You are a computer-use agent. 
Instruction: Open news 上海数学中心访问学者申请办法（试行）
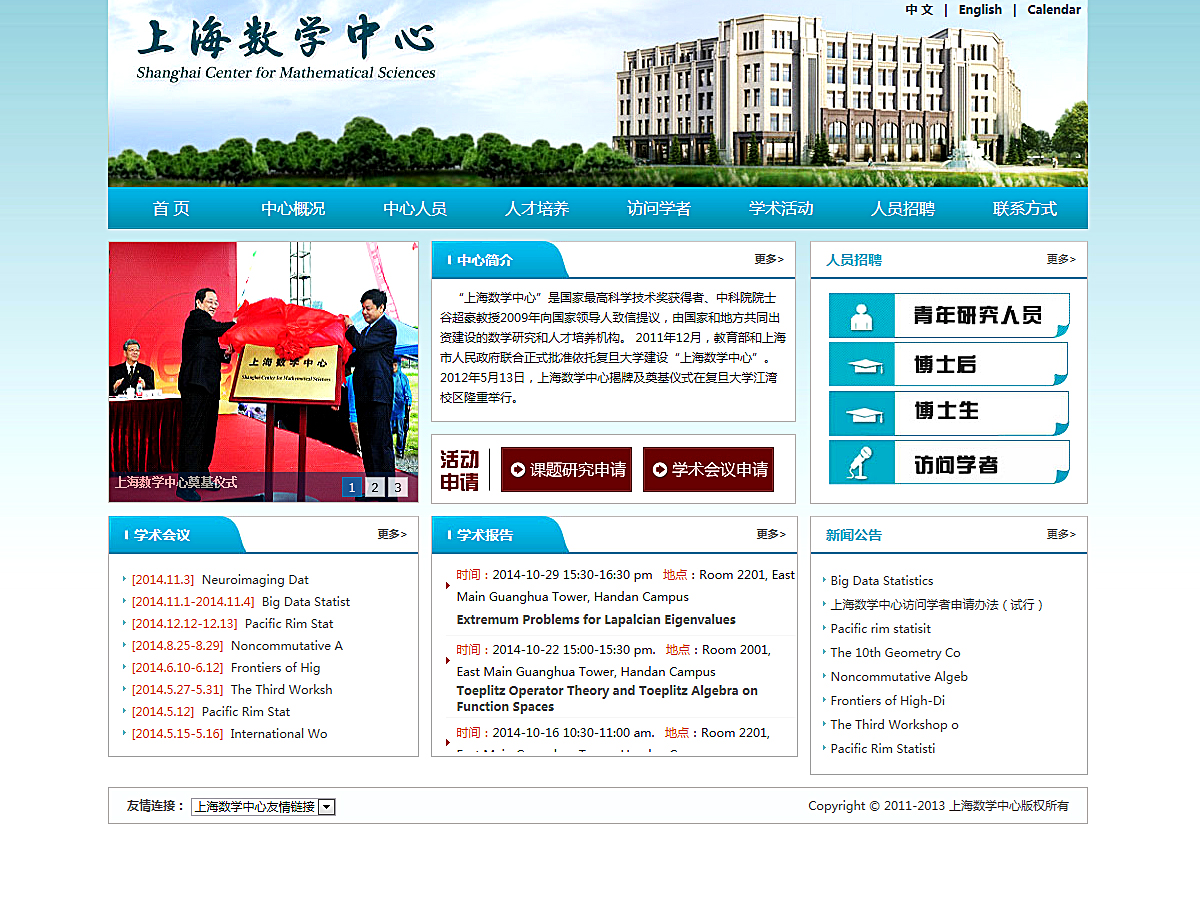point(937,604)
